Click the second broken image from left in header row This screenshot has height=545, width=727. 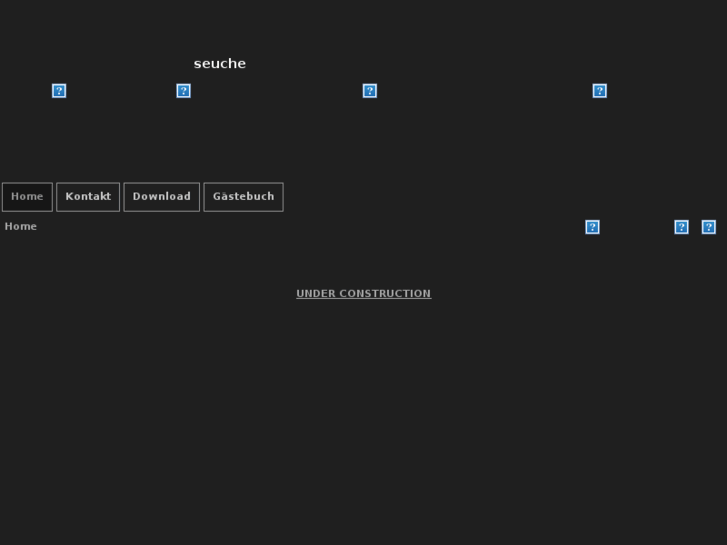click(x=184, y=90)
